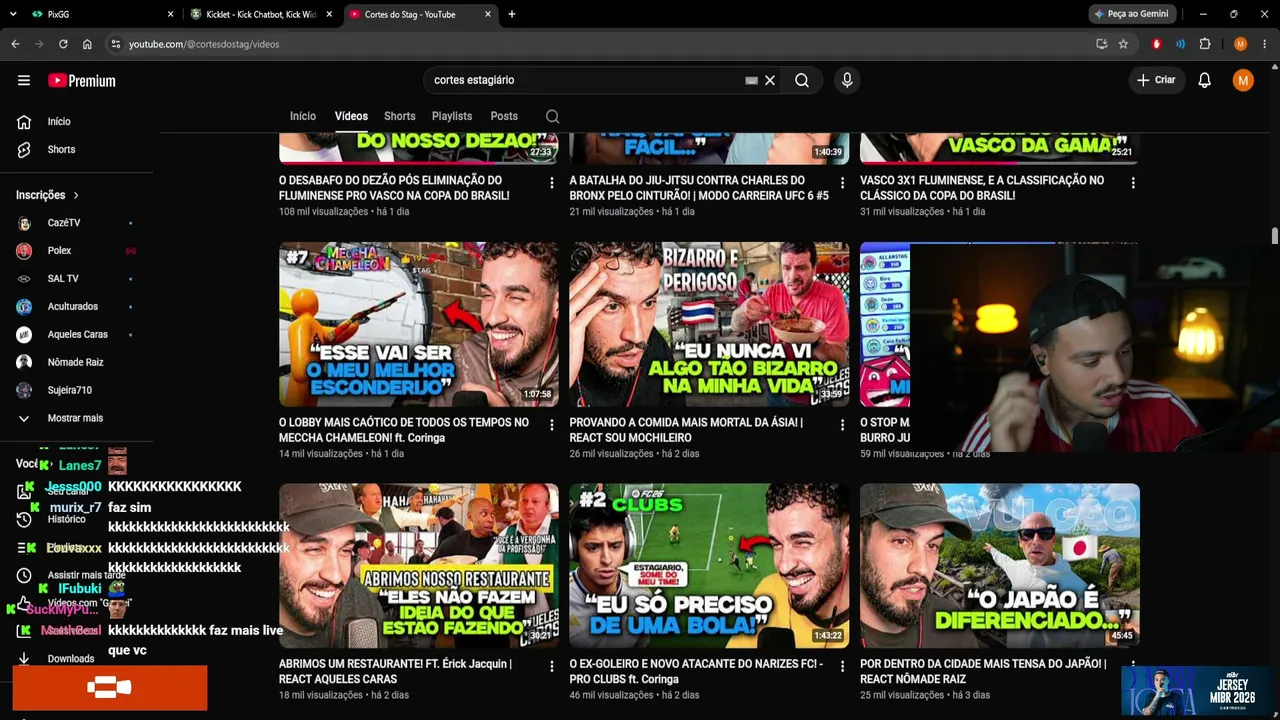This screenshot has width=1280, height=720.
Task: Close the Cortes do Stag browser tab
Action: [488, 14]
